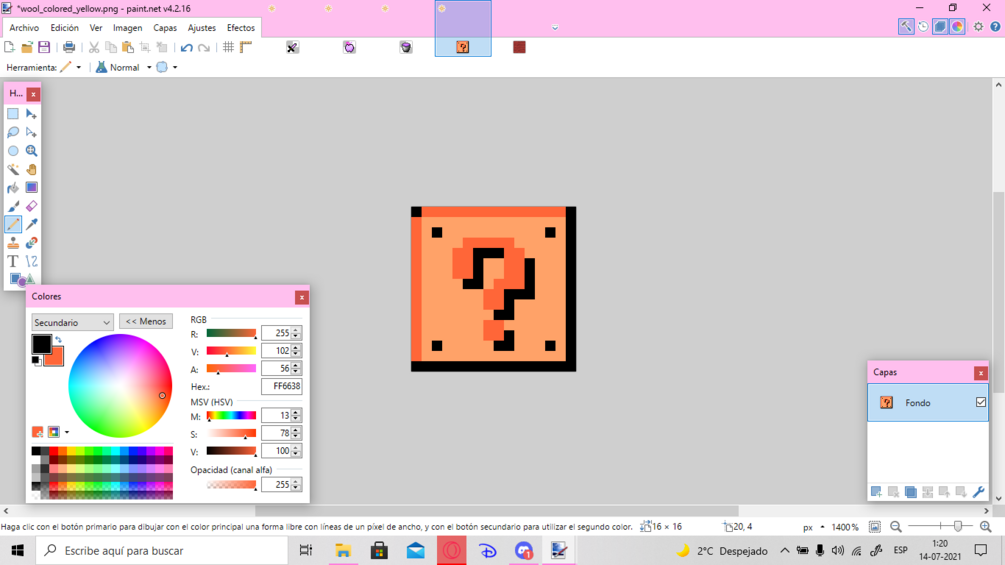Screen dimensions: 1005x565
Task: Add new layer in Capas panel
Action: (x=876, y=492)
